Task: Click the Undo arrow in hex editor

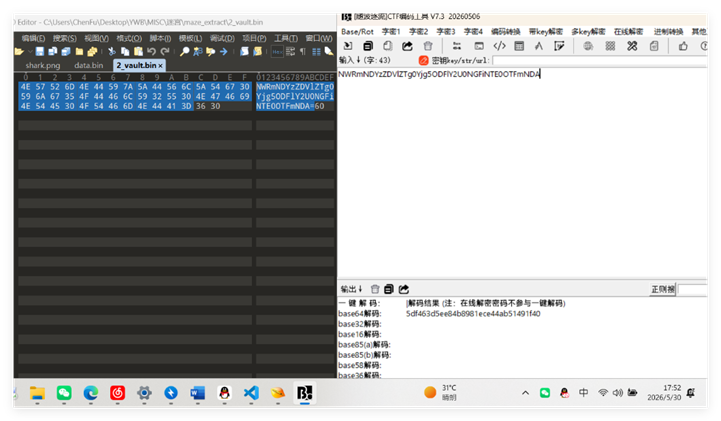Action: coord(151,51)
